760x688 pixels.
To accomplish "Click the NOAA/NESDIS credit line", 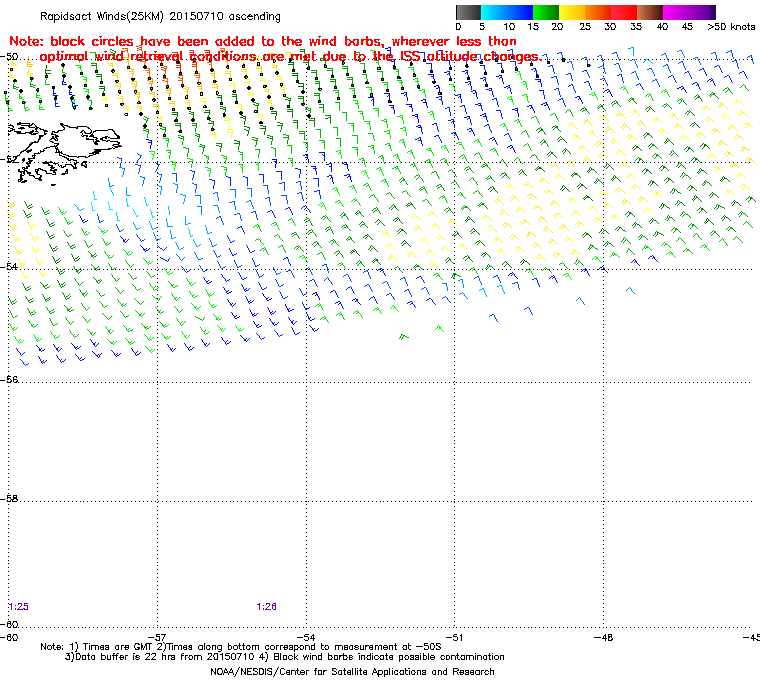I will [352, 672].
